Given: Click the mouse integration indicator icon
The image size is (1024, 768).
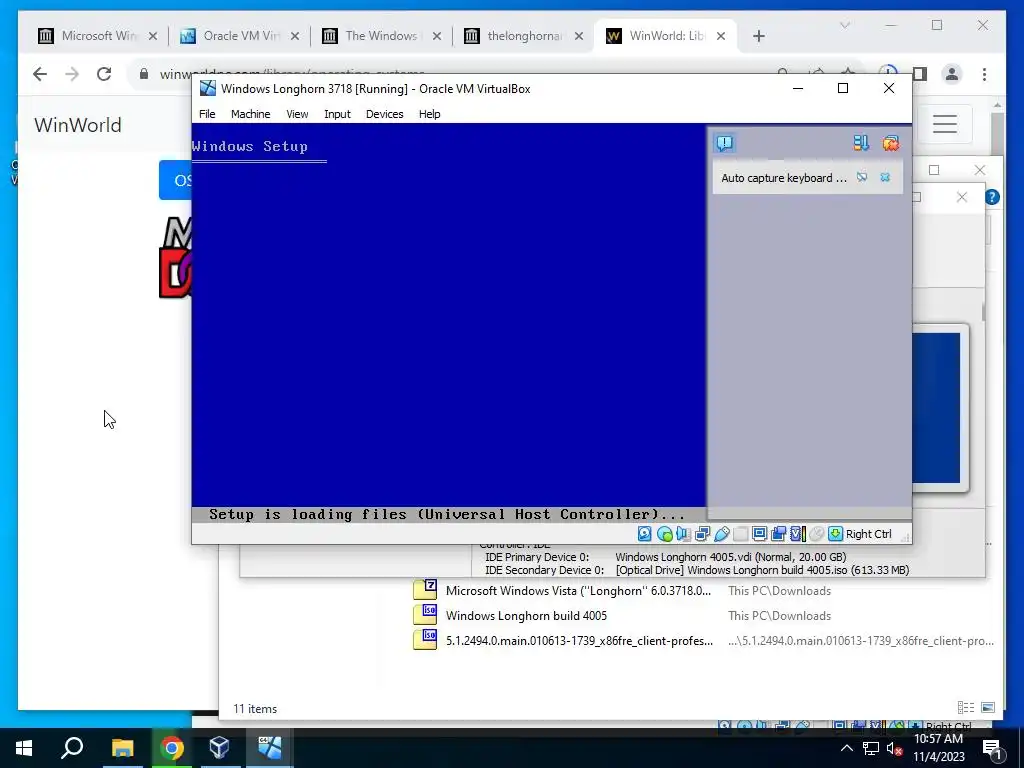Looking at the screenshot, I should (x=816, y=534).
